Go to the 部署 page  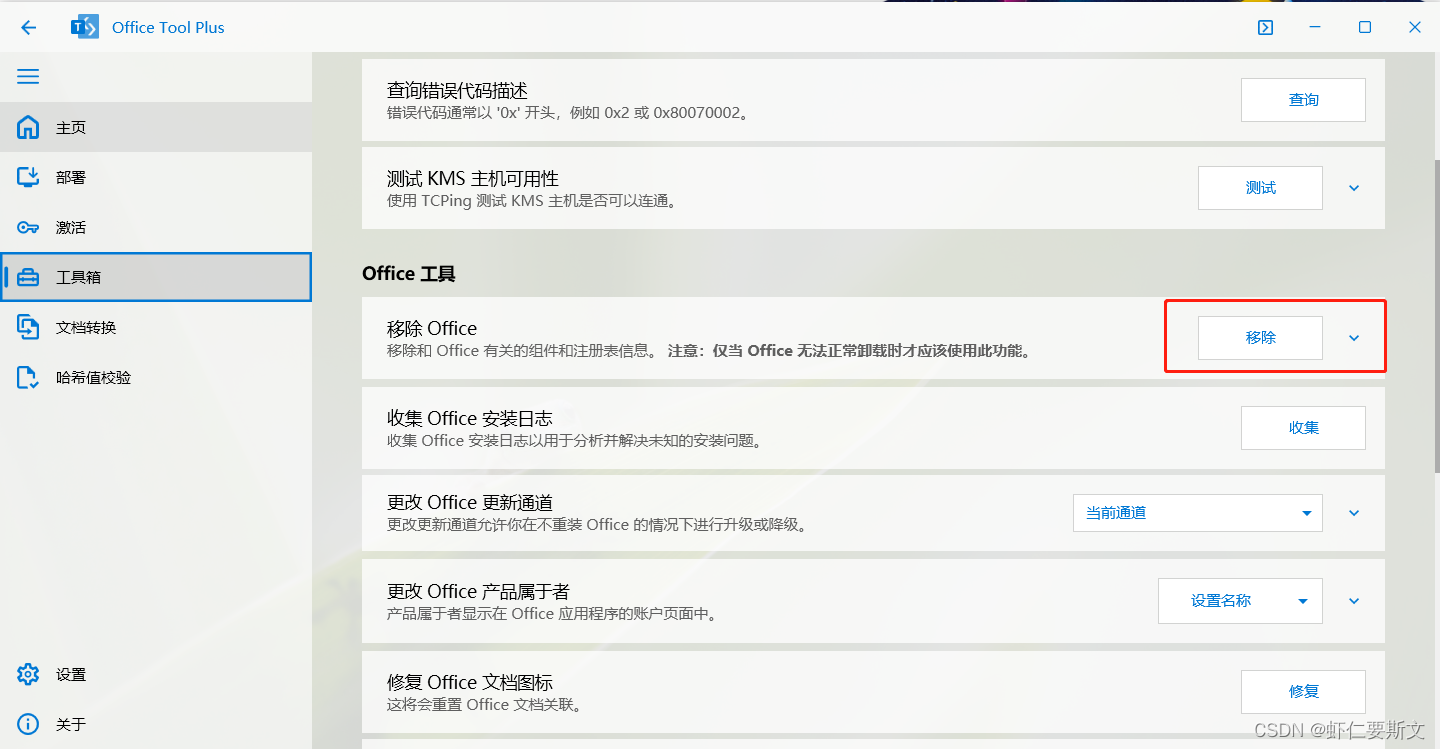click(x=156, y=177)
